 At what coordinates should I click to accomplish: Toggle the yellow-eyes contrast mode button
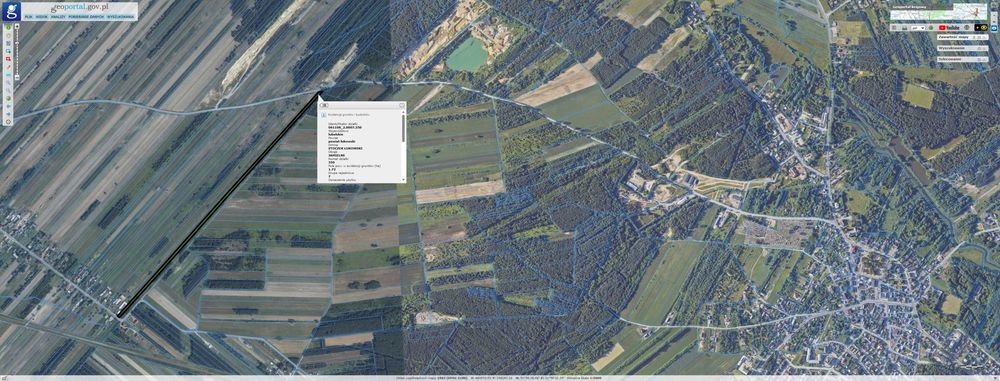(x=981, y=27)
